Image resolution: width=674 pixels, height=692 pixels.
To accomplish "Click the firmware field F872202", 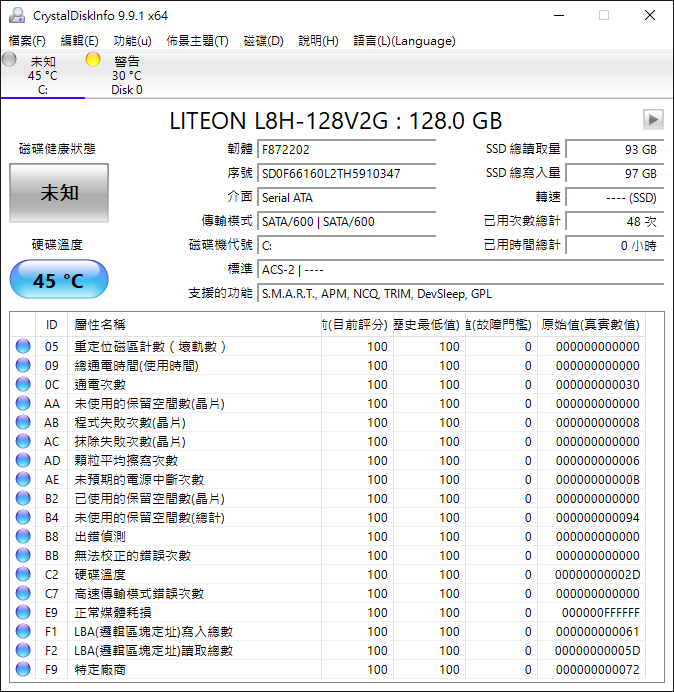I will (346, 150).
